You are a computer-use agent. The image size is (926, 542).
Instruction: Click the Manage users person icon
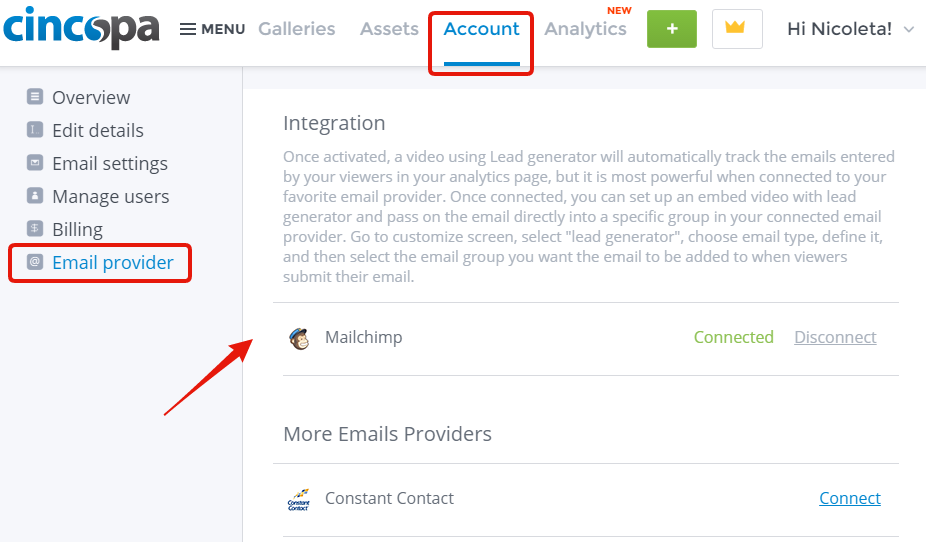point(35,195)
